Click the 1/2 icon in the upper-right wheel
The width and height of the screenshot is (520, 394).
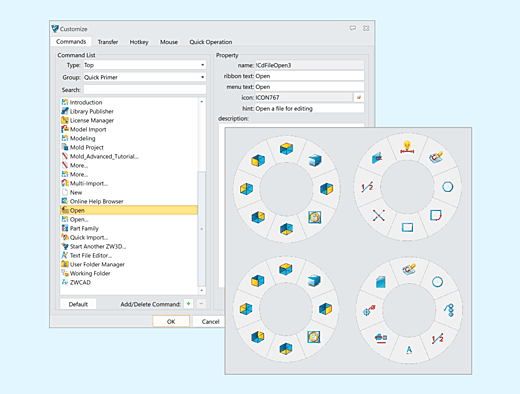click(367, 187)
